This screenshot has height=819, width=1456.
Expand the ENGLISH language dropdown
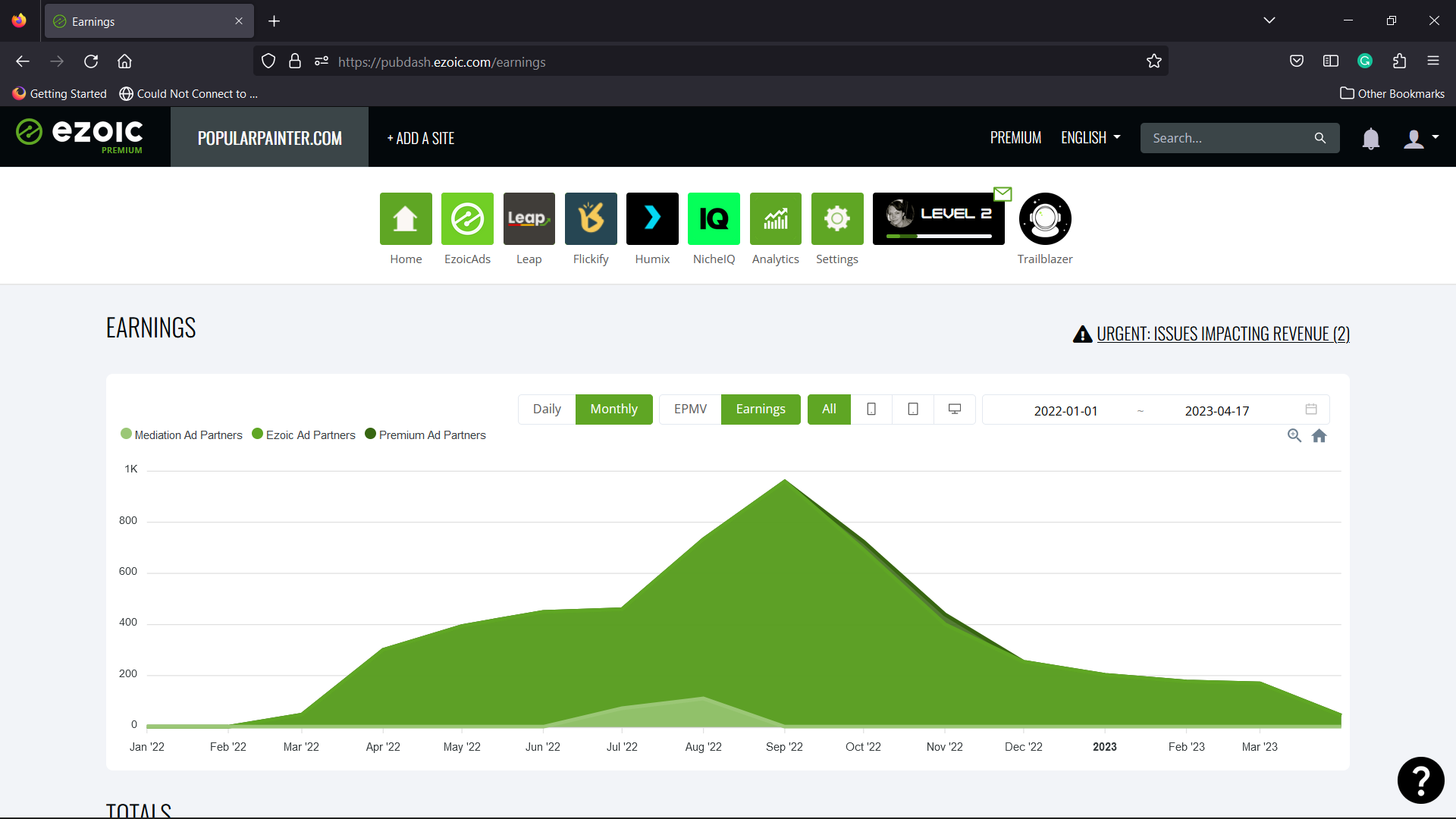(1090, 138)
